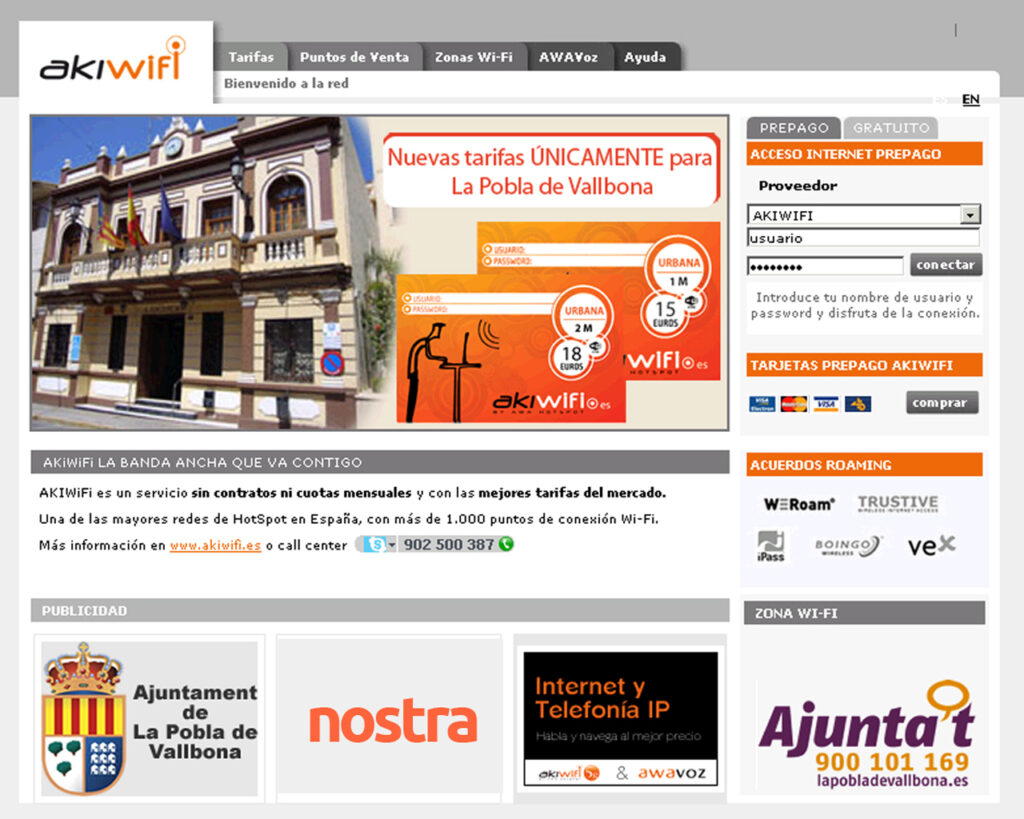Image resolution: width=1024 pixels, height=819 pixels.
Task: Switch to the GRATUITO access tab
Action: (891, 128)
